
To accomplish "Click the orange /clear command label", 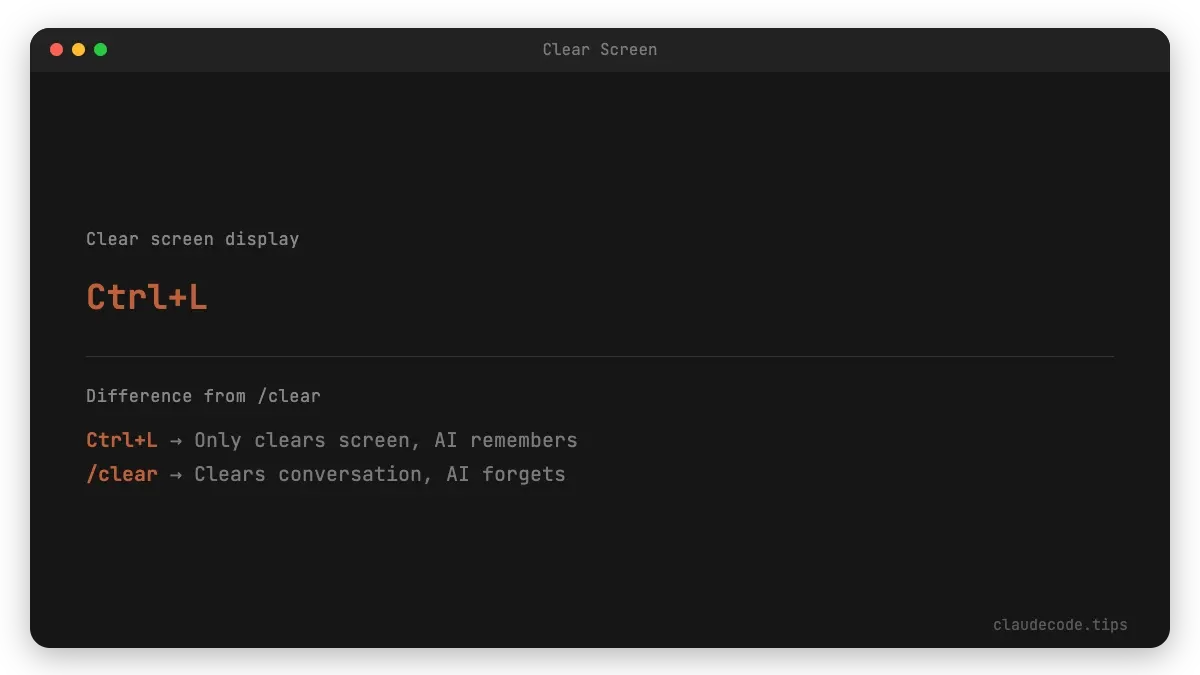I will click(x=121, y=474).
